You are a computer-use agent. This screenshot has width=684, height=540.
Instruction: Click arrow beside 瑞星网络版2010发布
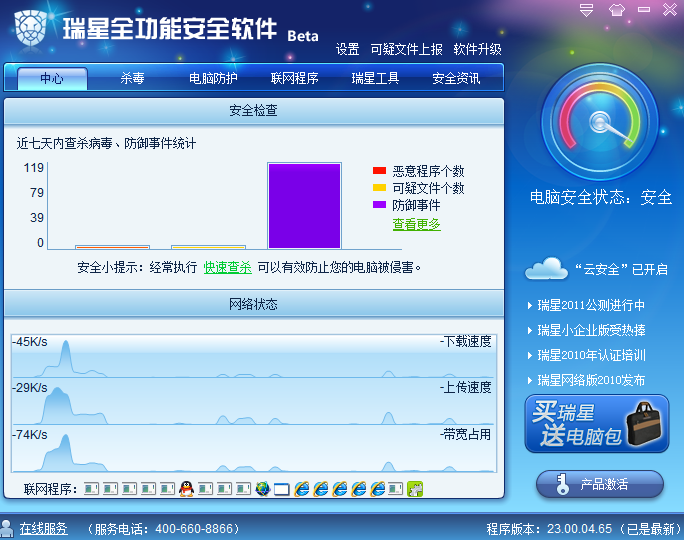[x=530, y=381]
